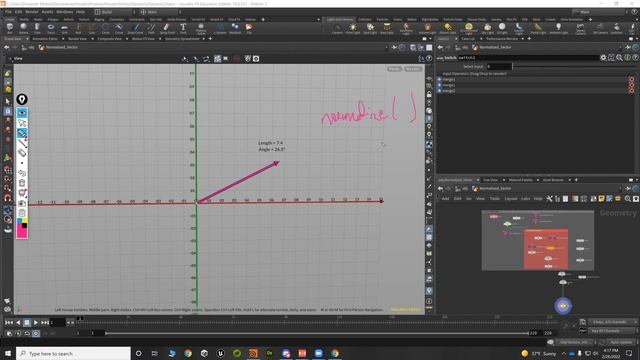Select the Torus shelf tool
640x360 pixels.
(51, 28)
